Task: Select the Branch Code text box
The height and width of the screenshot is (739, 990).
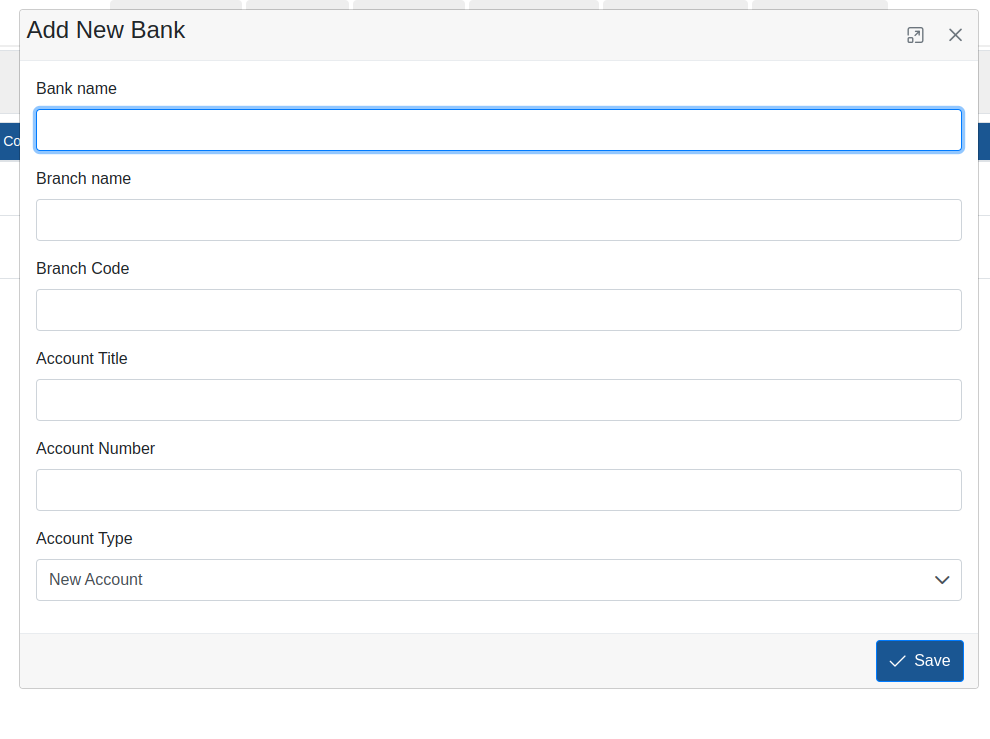Action: pyautogui.click(x=499, y=309)
